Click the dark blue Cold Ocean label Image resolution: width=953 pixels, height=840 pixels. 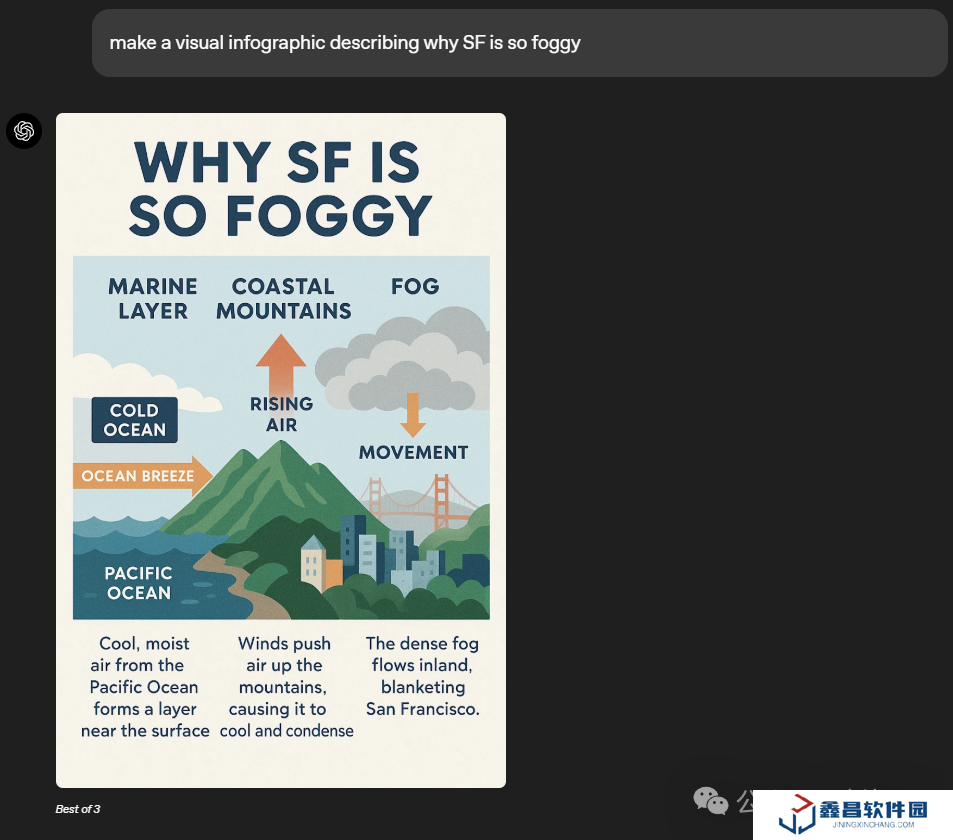(134, 420)
